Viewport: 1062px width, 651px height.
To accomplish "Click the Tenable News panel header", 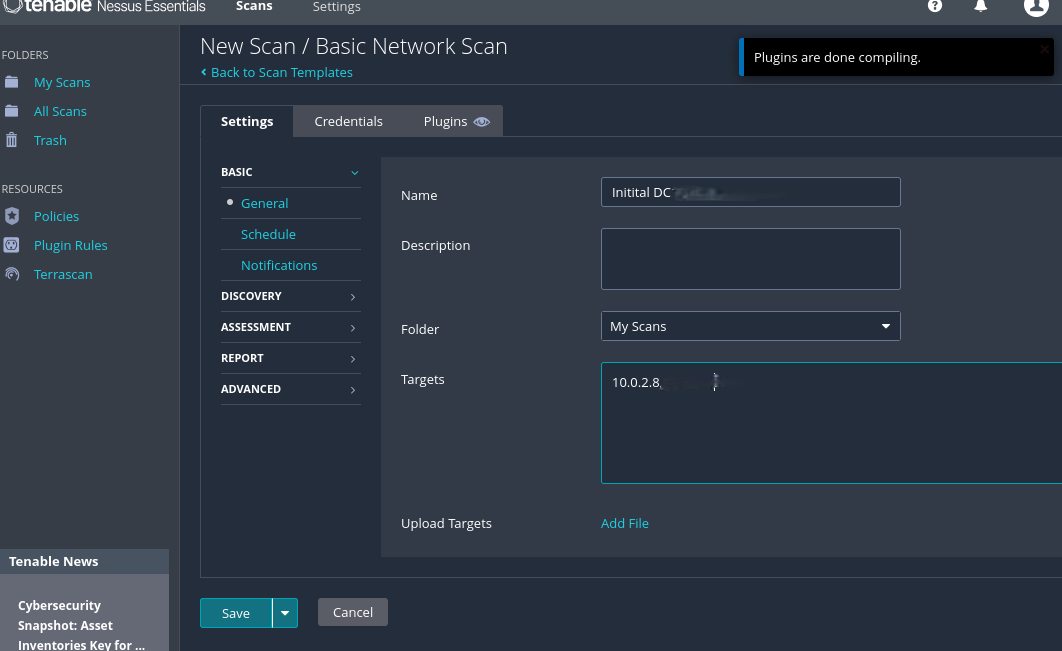I will pyautogui.click(x=84, y=562).
